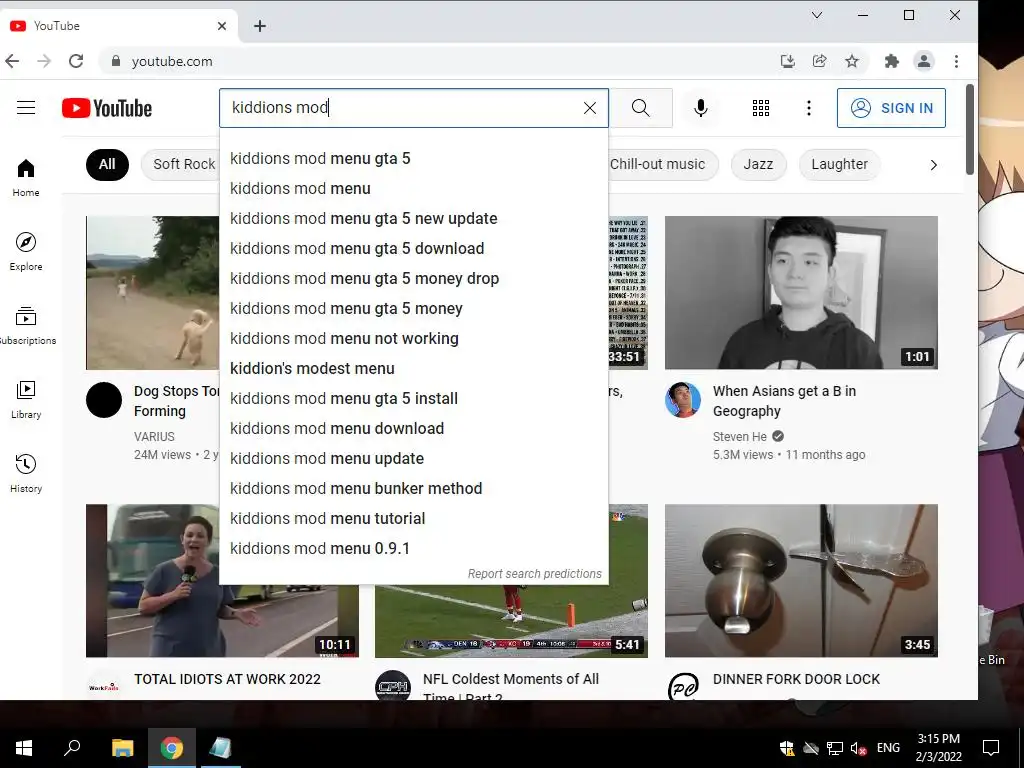Pick suggestion 'kiddions mod menu update'
This screenshot has width=1024, height=768.
coord(413,459)
